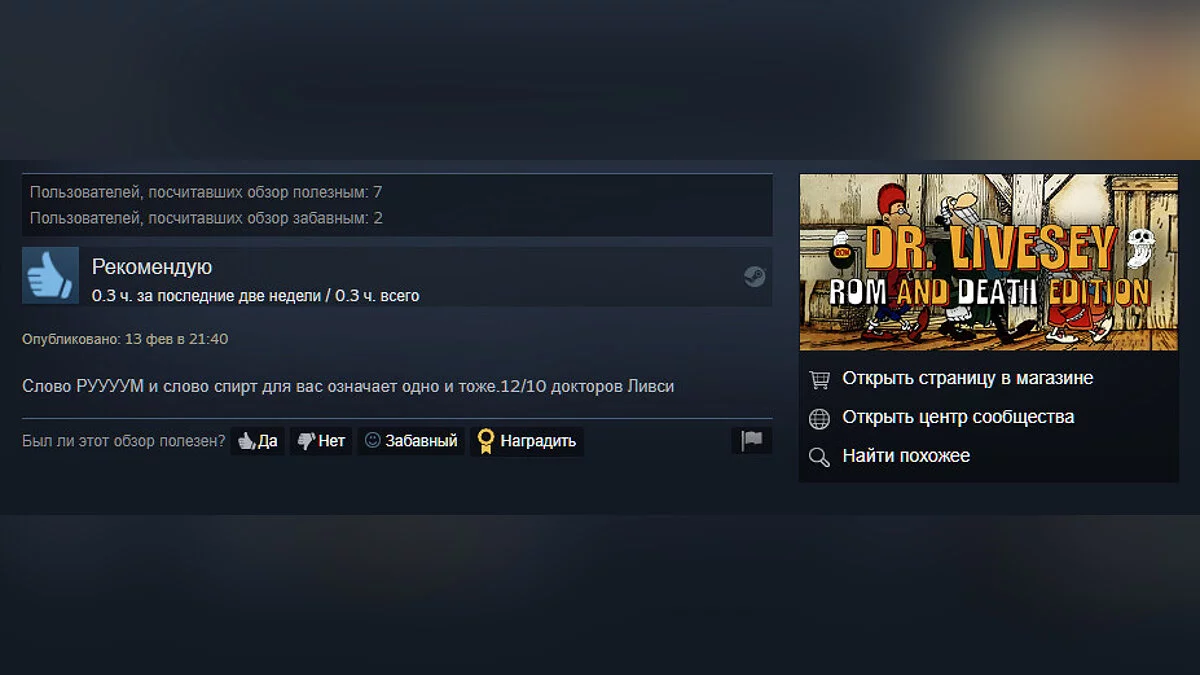Click the helpful users count line
The width and height of the screenshot is (1200, 675).
click(206, 192)
